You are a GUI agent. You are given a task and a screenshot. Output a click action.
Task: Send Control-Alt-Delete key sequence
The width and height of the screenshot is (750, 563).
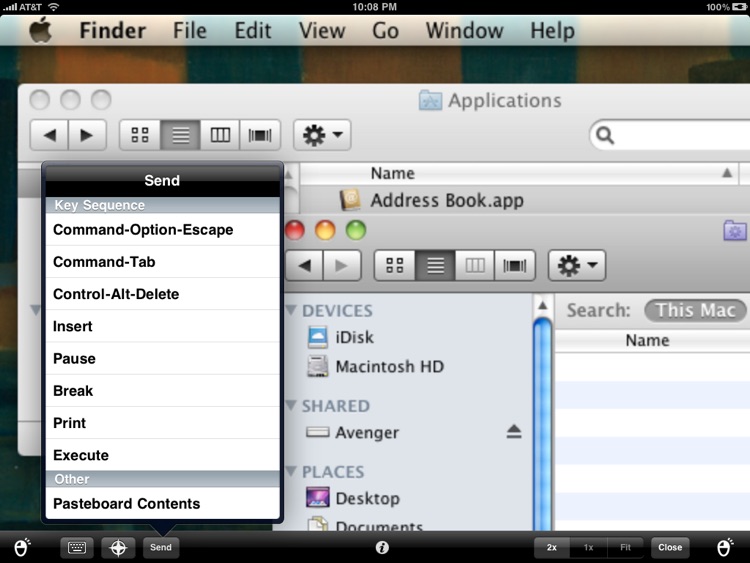coord(163,294)
